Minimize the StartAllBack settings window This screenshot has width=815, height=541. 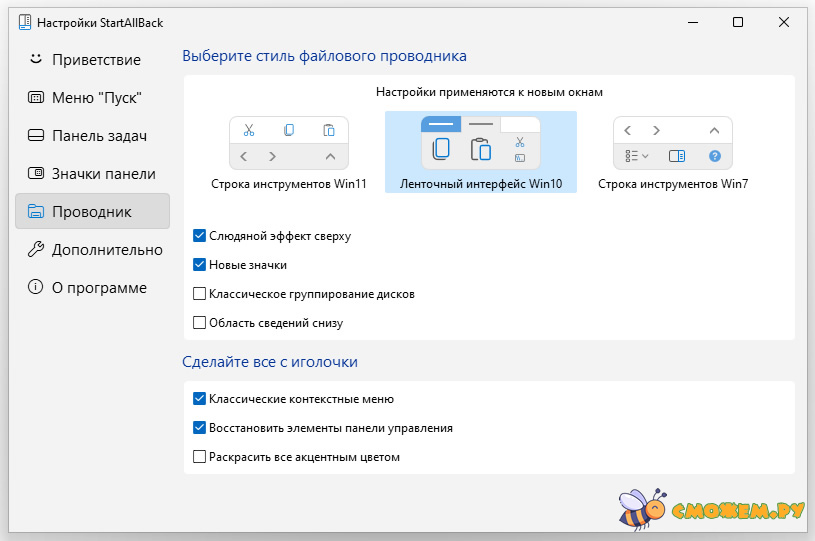click(693, 22)
